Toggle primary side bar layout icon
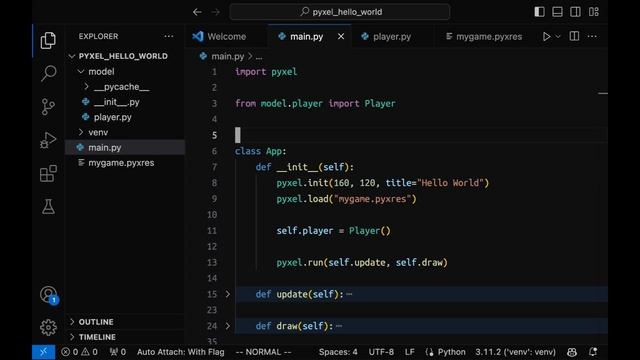Viewport: 640px width, 360px height. pos(539,12)
